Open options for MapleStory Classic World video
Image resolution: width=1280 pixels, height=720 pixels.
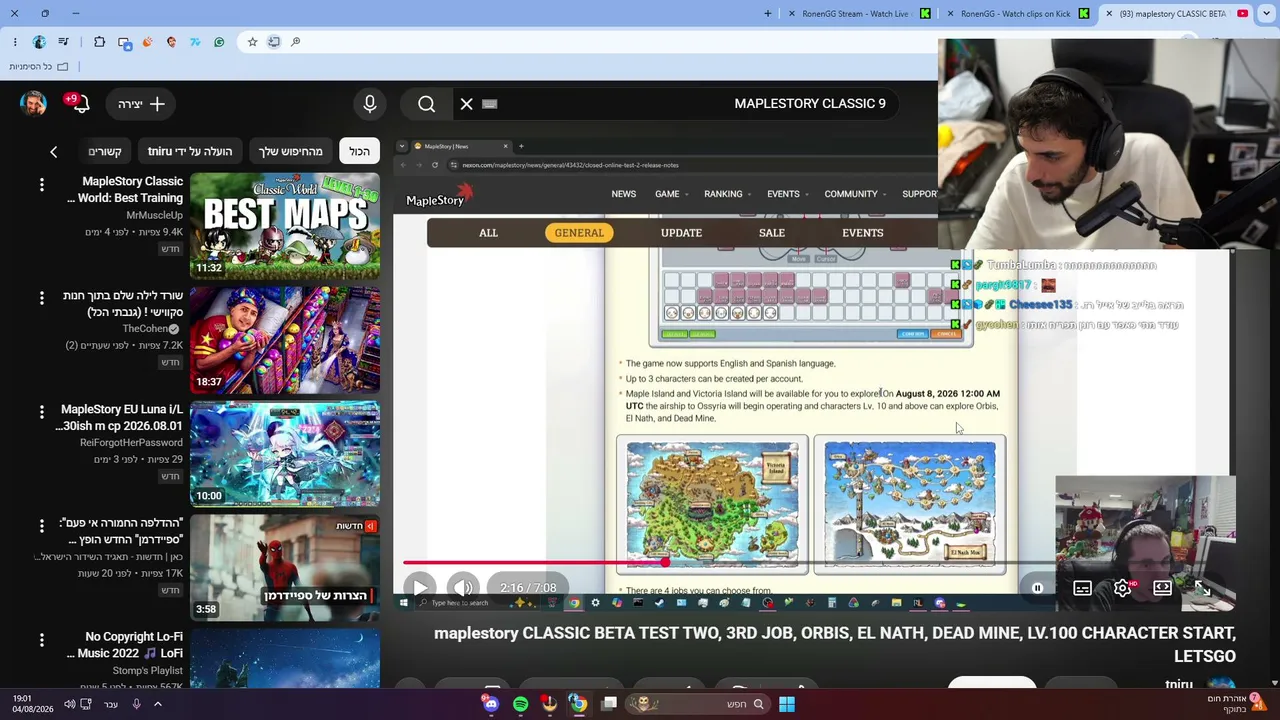(42, 185)
